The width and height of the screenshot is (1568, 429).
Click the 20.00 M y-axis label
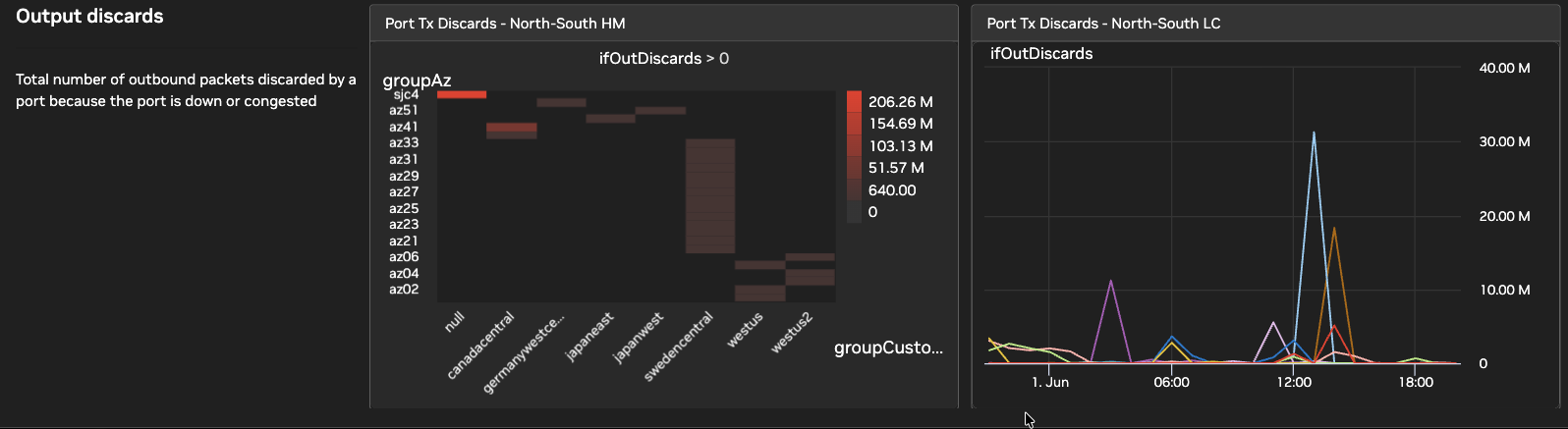tap(1504, 216)
